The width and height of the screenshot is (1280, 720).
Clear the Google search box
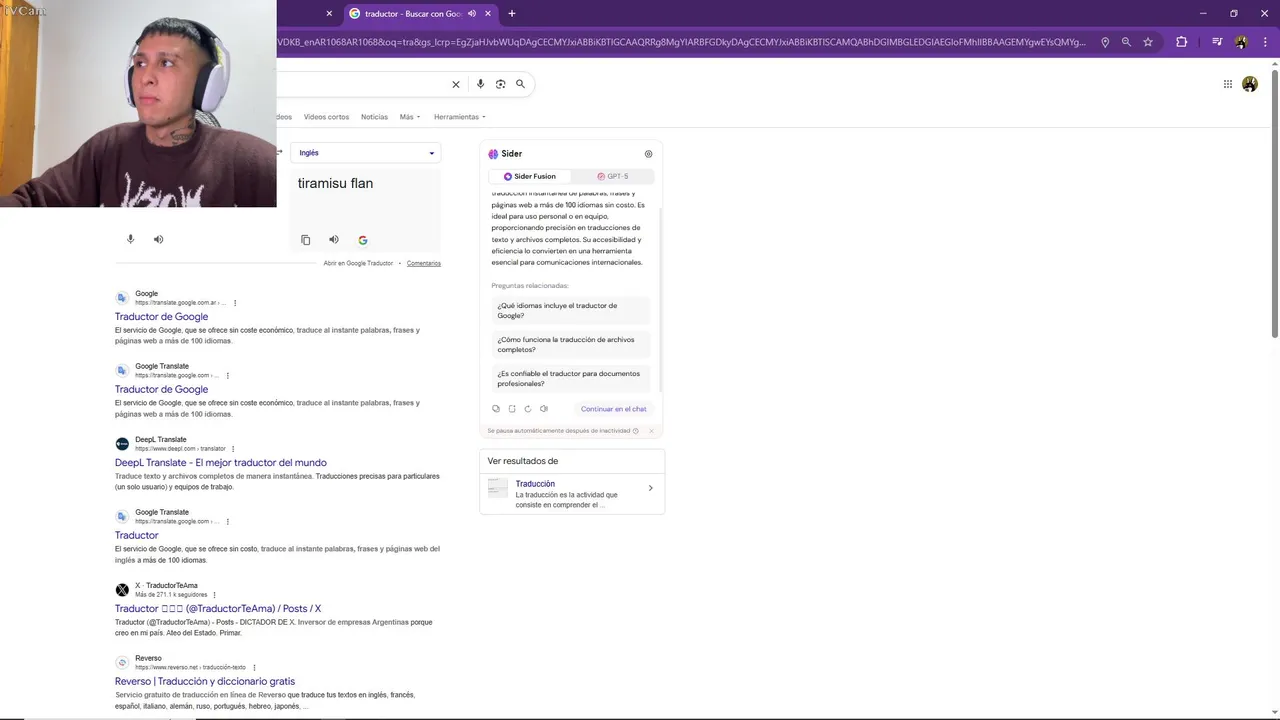(x=456, y=84)
